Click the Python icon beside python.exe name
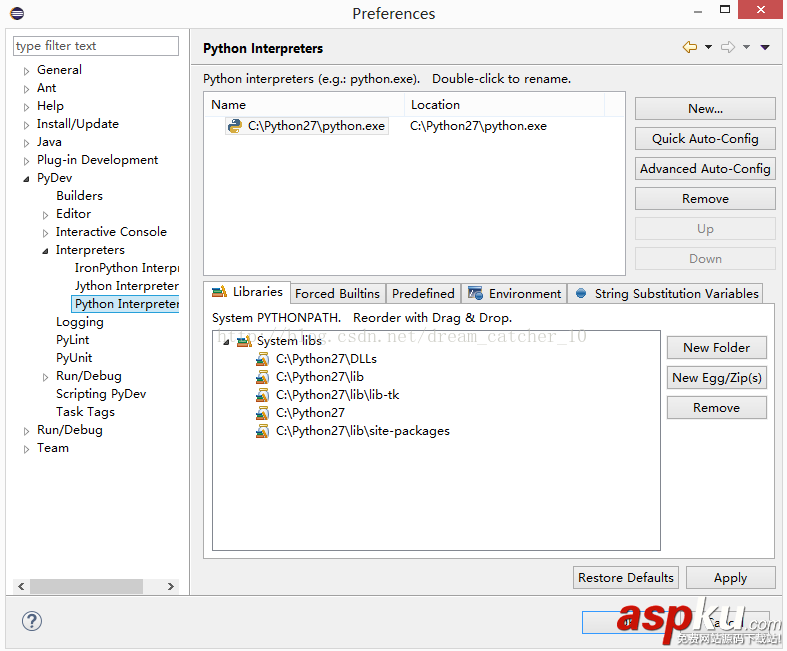787x651 pixels. [234, 125]
